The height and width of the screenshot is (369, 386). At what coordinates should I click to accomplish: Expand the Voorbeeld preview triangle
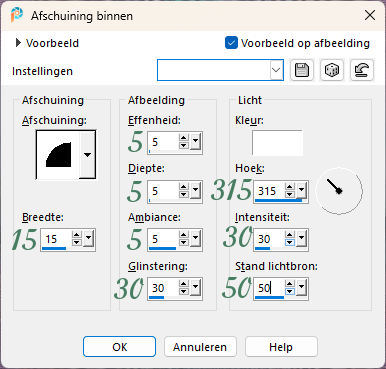pos(18,43)
